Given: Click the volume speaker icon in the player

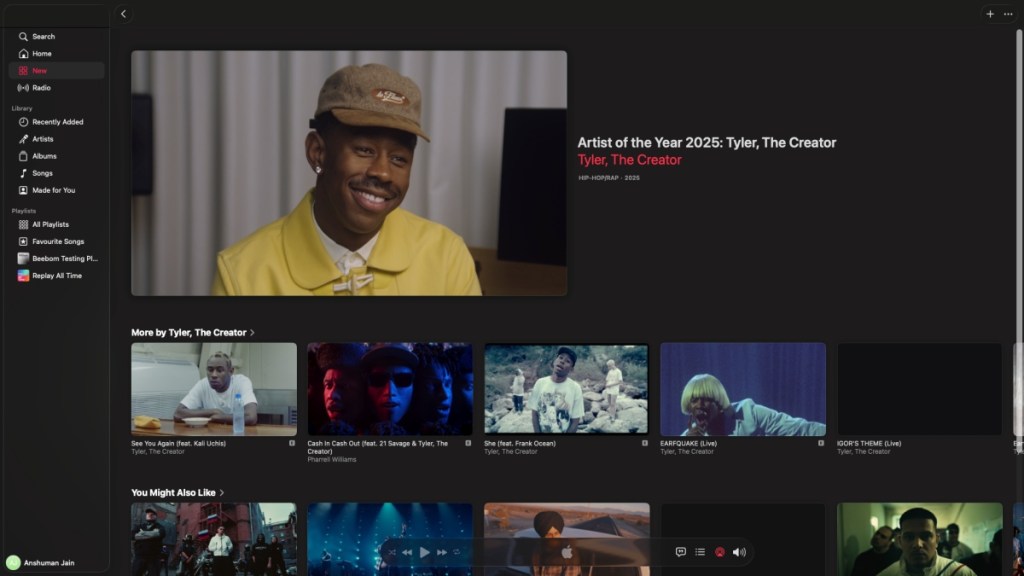Looking at the screenshot, I should 738,550.
